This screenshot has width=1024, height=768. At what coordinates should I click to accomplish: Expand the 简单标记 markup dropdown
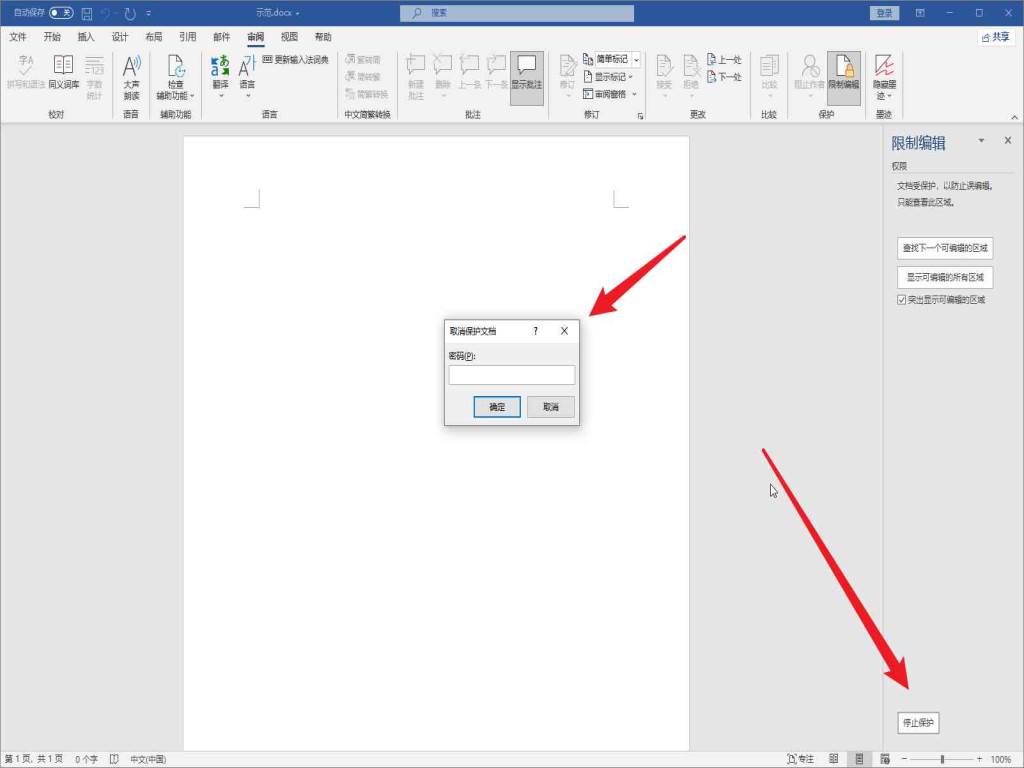[x=636, y=60]
